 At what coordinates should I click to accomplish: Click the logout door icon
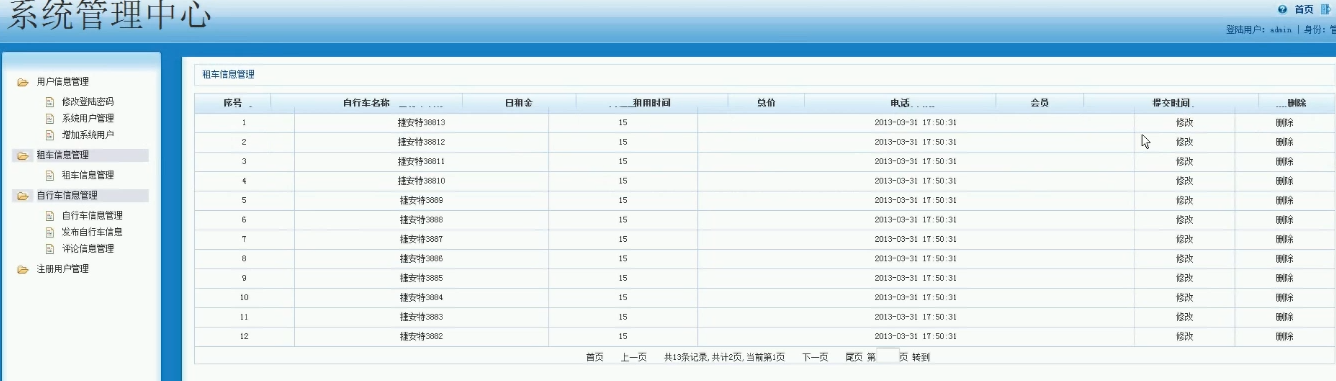click(x=1325, y=9)
